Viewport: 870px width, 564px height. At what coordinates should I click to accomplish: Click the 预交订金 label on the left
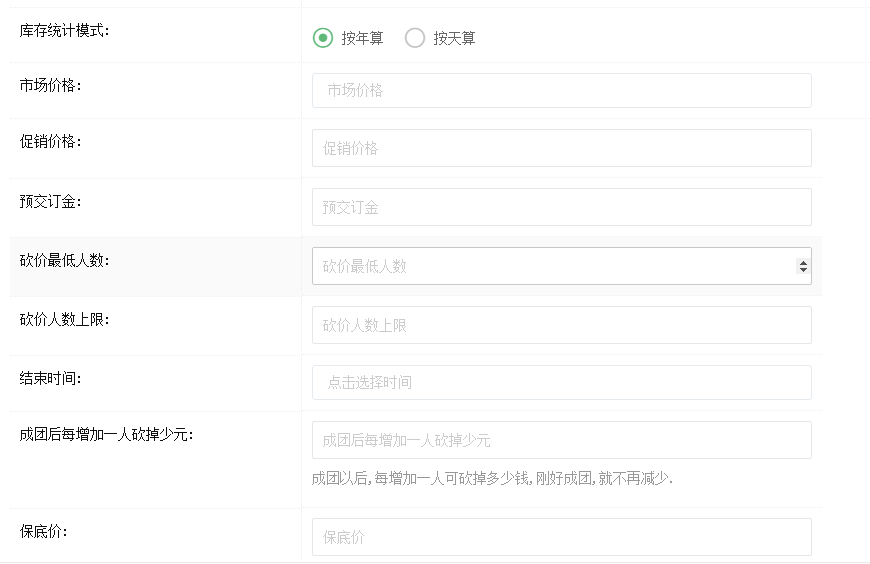[50, 201]
